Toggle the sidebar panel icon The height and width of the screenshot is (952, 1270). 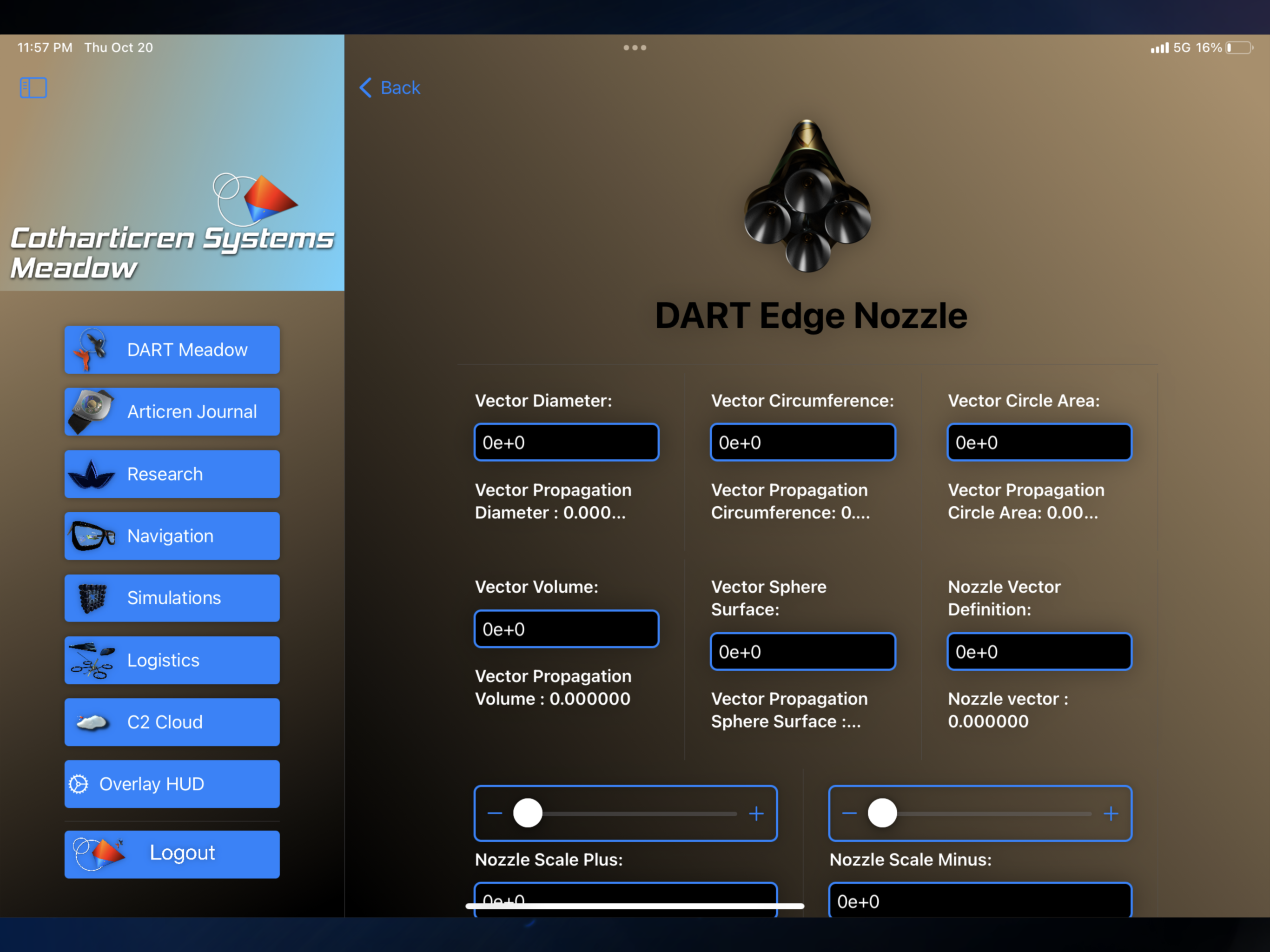[33, 88]
